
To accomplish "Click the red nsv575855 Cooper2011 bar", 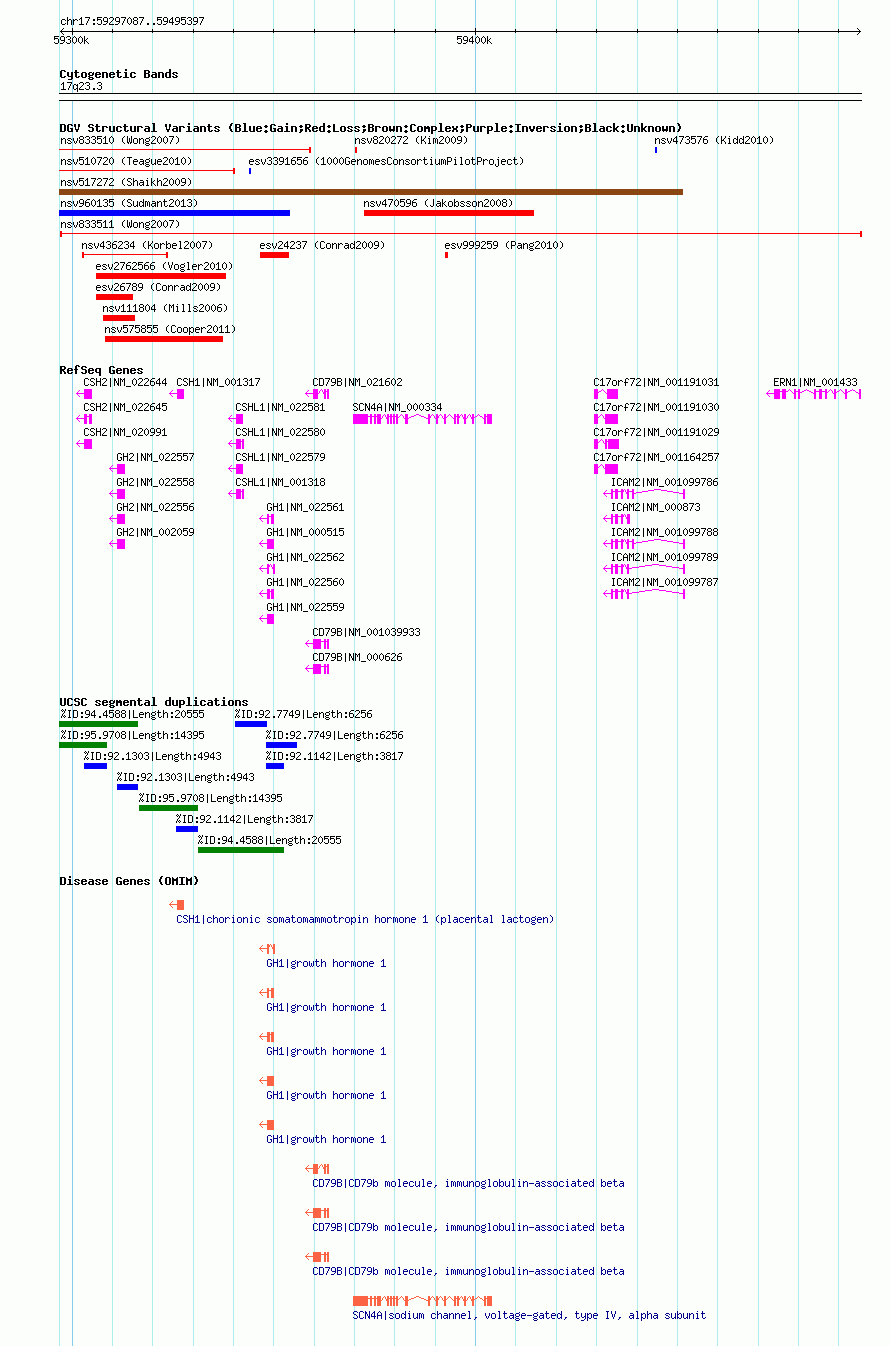I will [164, 338].
